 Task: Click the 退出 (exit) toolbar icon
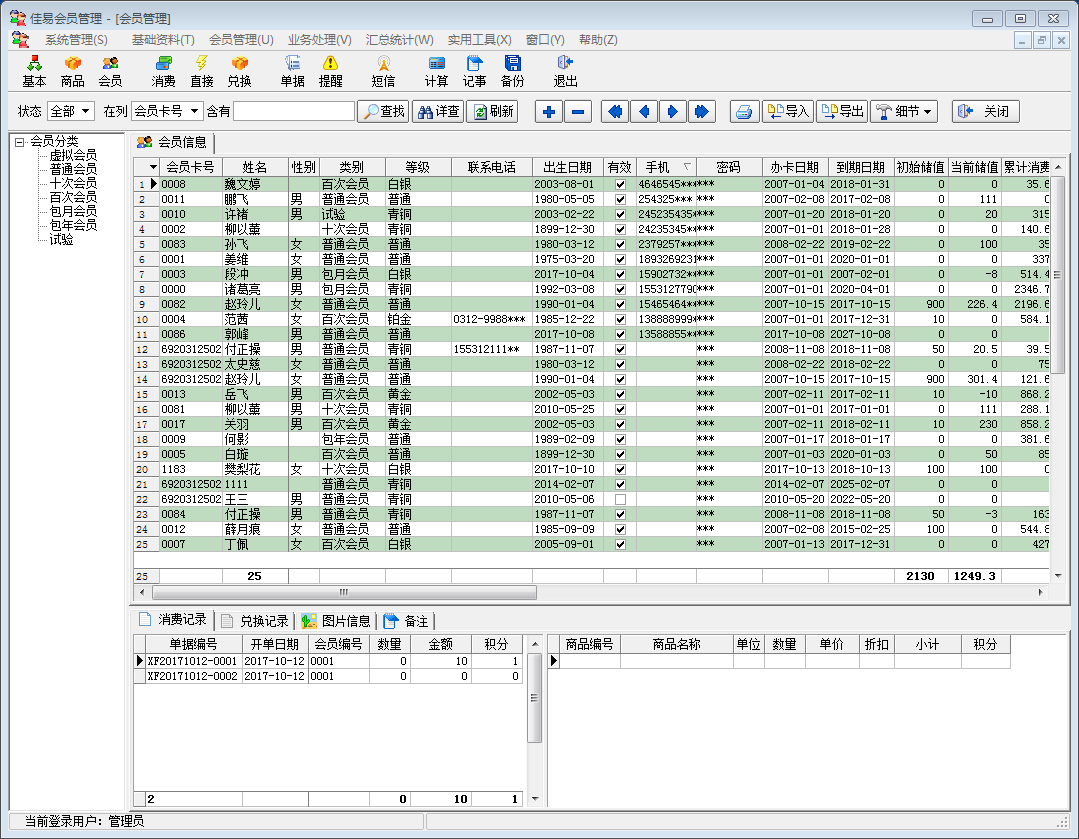point(565,71)
